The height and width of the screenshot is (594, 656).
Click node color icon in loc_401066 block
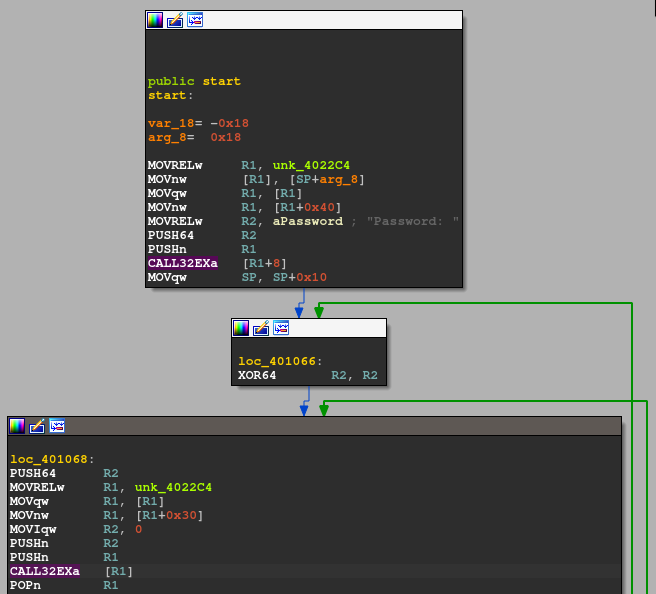tap(241, 328)
